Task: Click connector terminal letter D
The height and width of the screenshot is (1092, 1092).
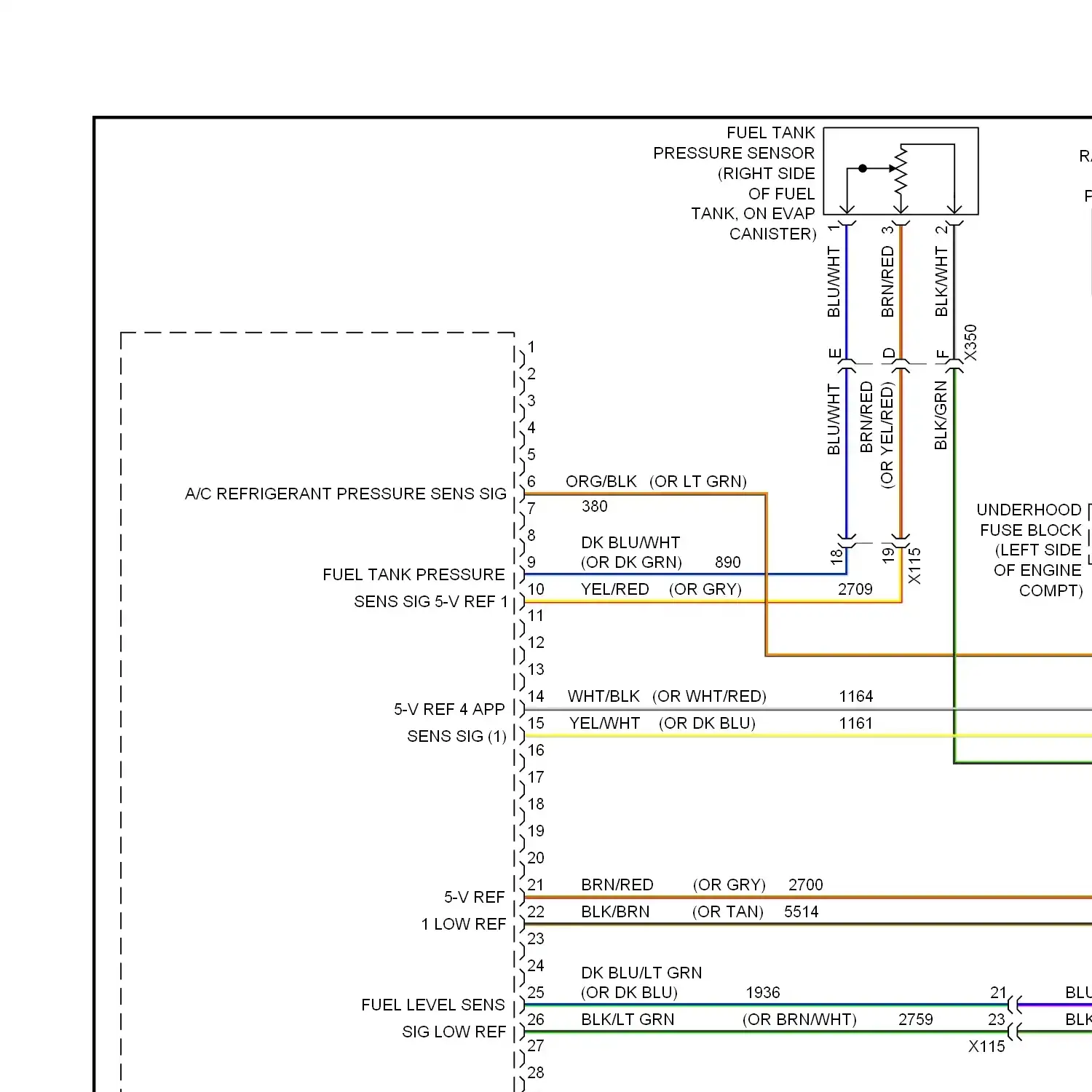Action: pyautogui.click(x=889, y=354)
